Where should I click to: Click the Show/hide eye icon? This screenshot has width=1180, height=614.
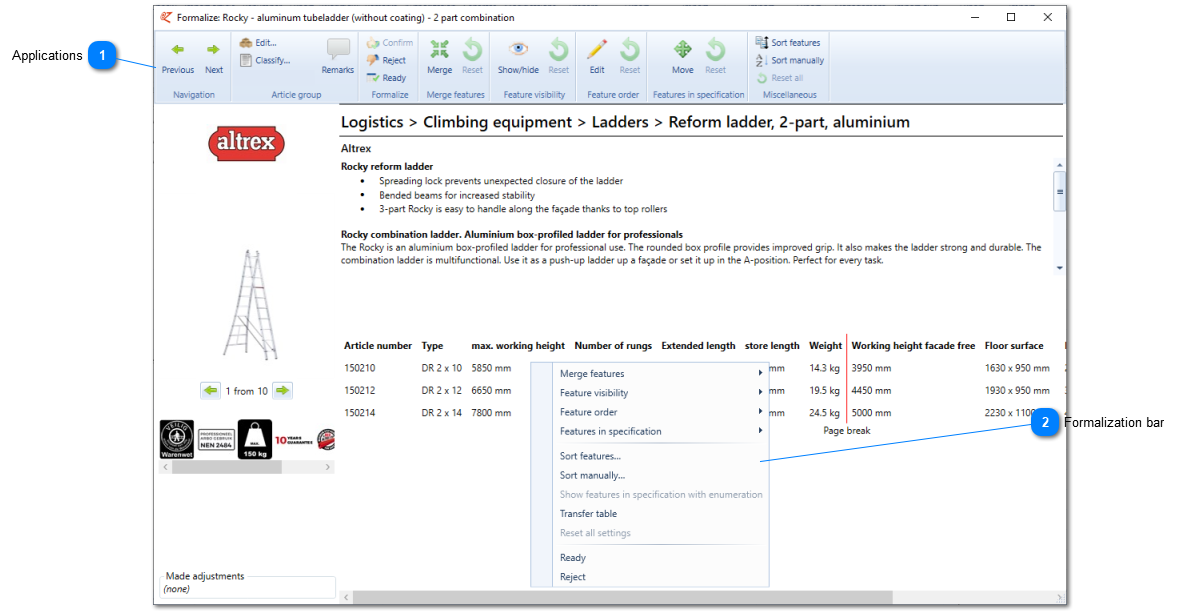[x=518, y=49]
